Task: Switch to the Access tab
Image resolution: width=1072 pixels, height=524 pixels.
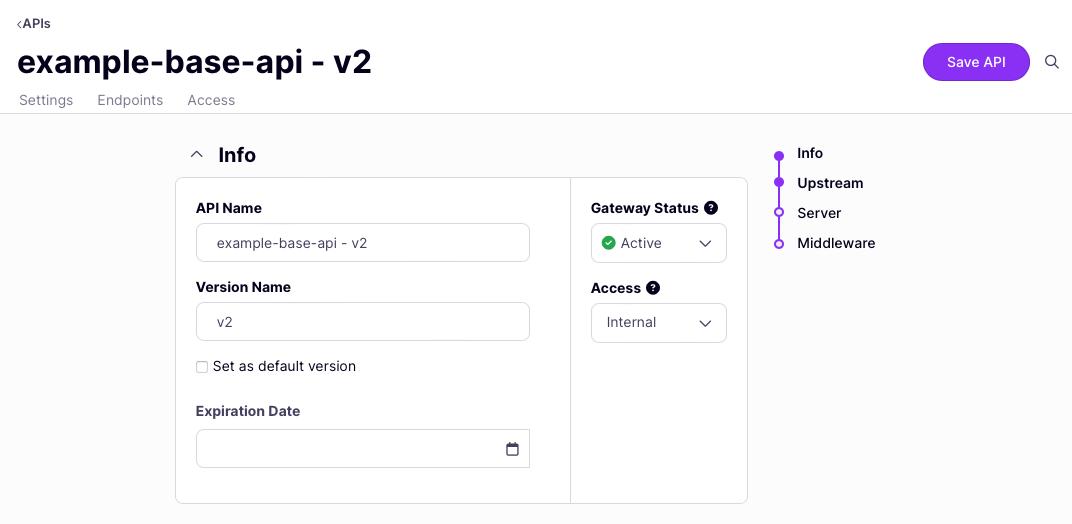Action: pyautogui.click(x=211, y=100)
